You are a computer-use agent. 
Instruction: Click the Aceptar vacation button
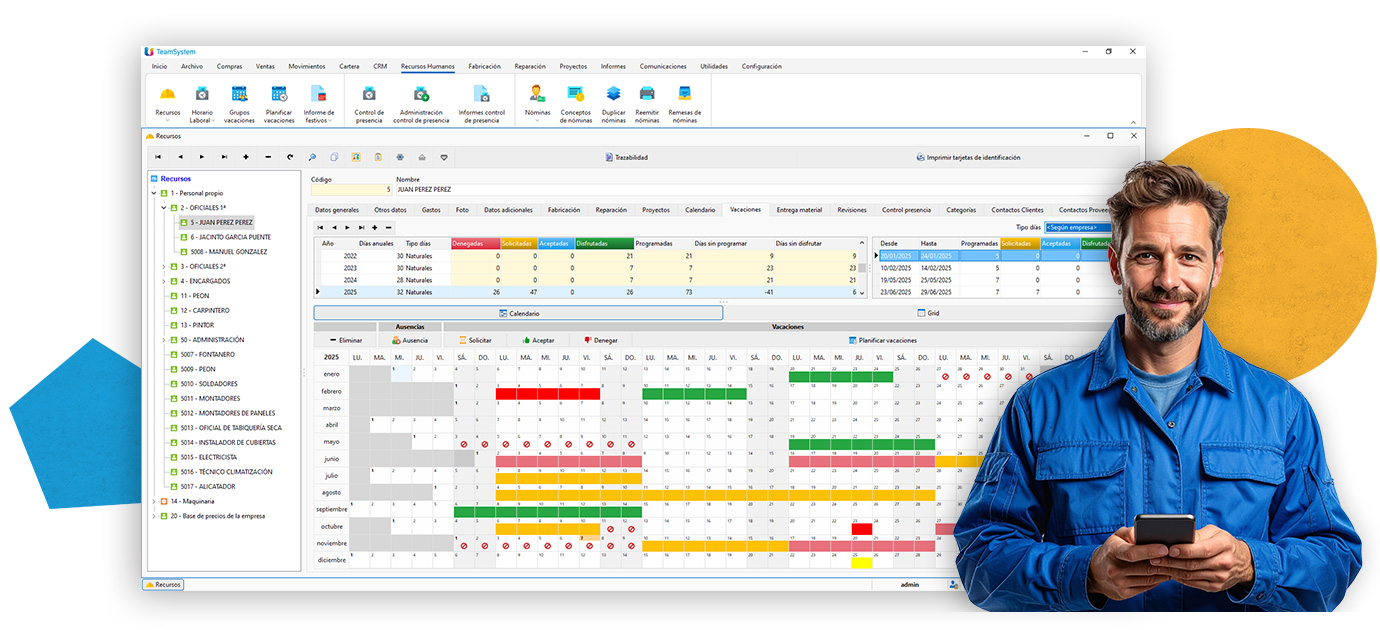pos(538,340)
